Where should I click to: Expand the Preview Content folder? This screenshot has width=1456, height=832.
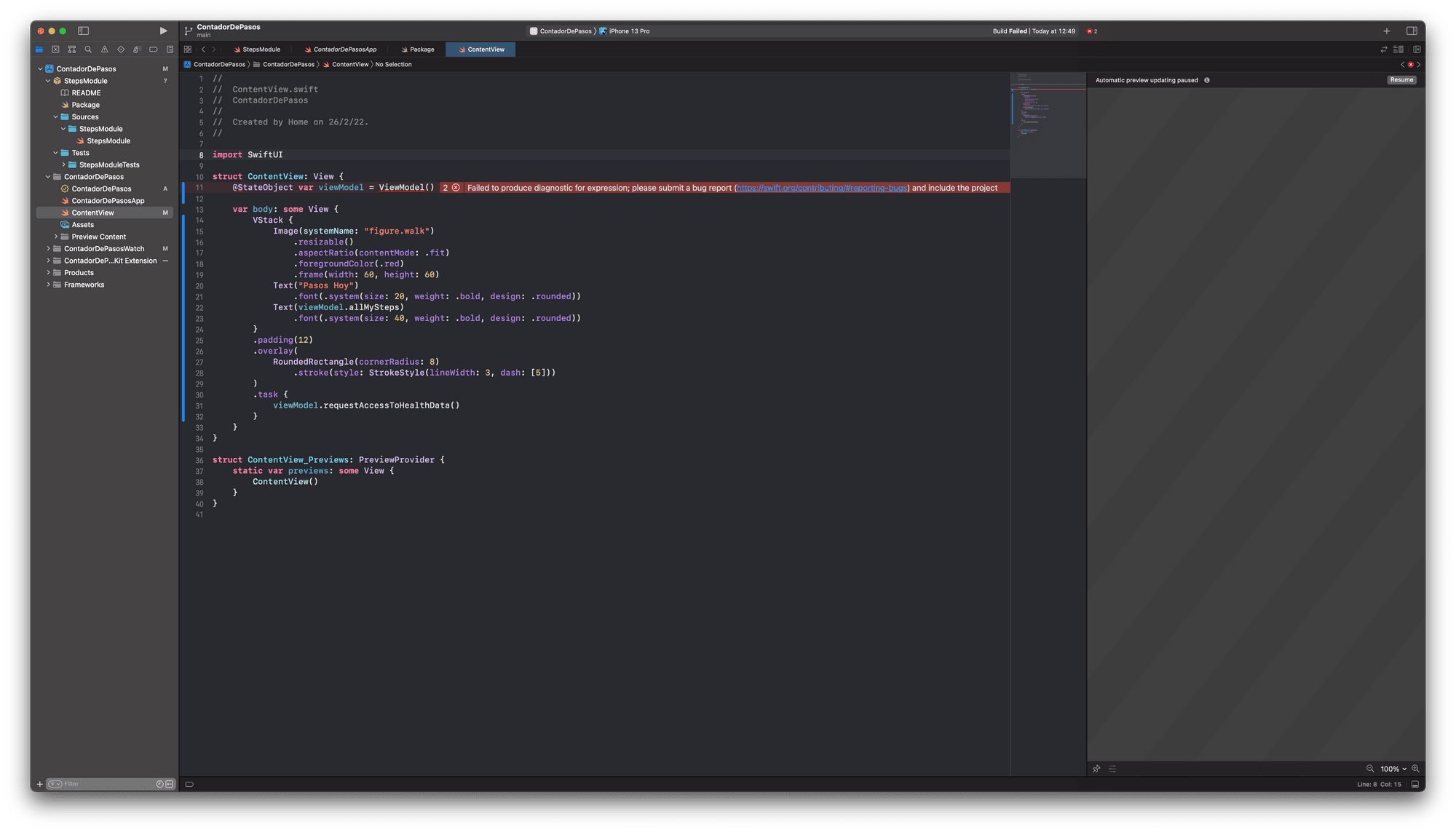[x=56, y=237]
